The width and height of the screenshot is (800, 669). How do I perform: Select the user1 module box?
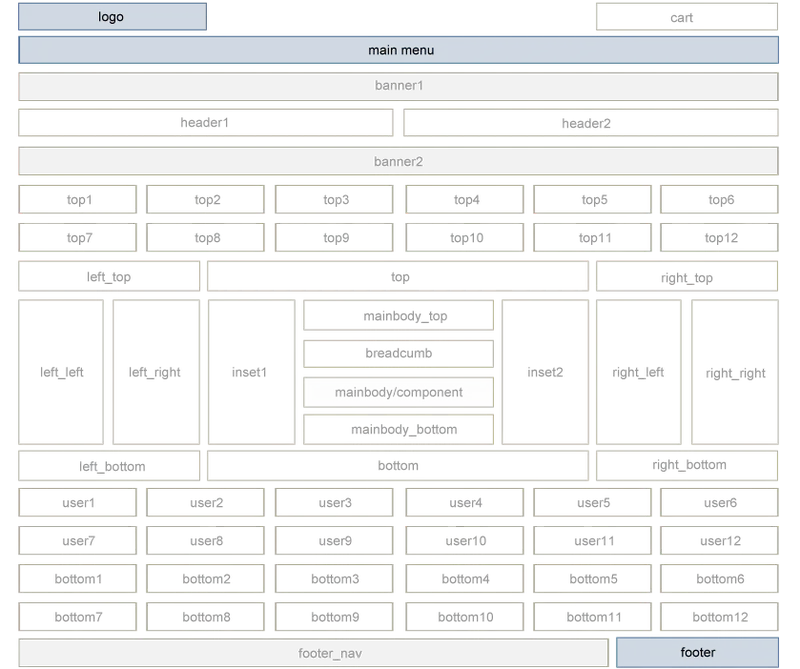pos(78,503)
